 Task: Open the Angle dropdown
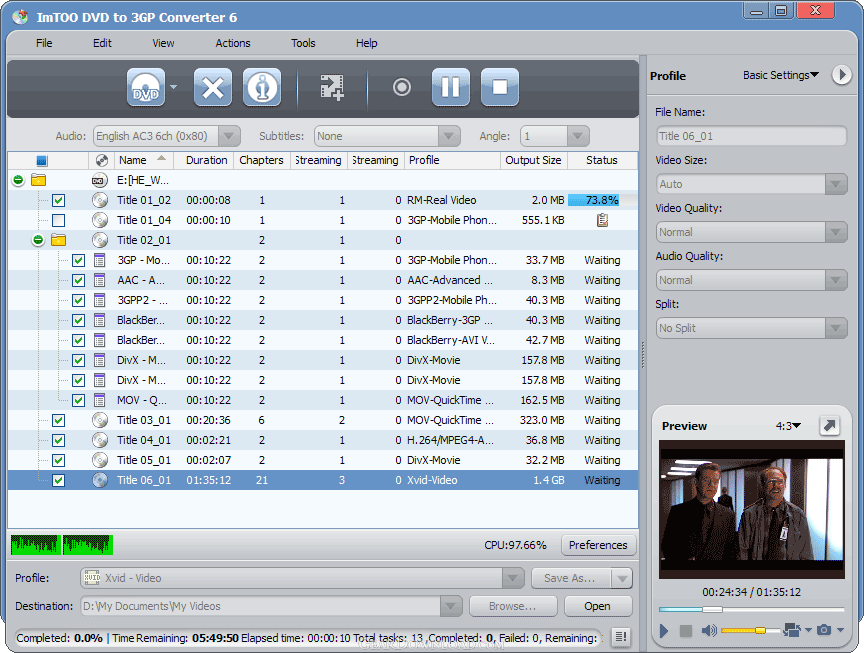[555, 136]
